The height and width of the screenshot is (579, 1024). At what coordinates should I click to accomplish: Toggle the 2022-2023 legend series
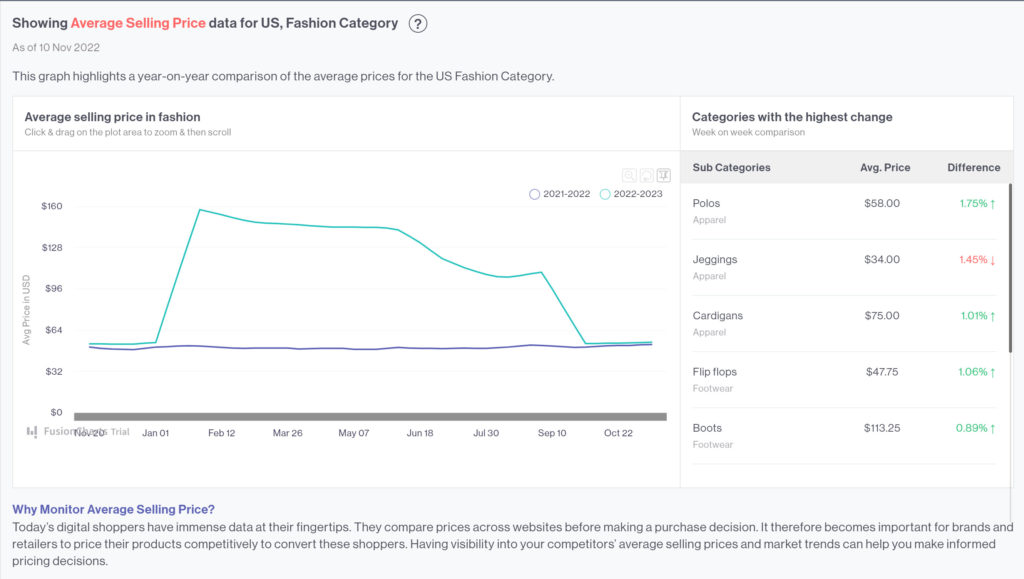click(631, 194)
